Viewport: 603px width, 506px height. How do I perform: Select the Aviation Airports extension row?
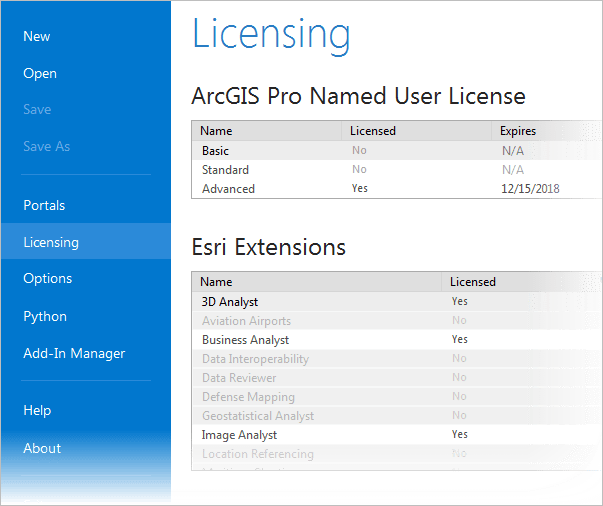[x=396, y=321]
